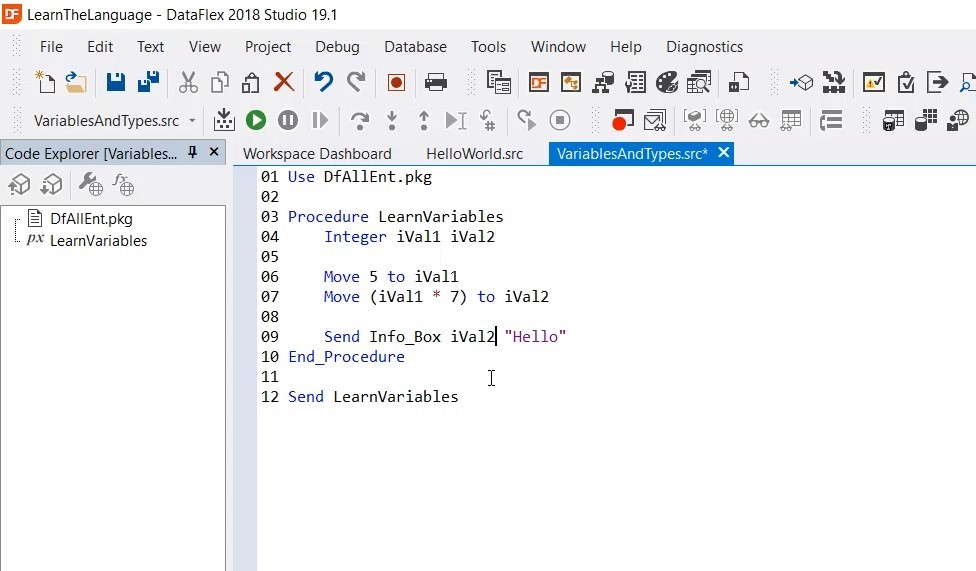
Task: Open the Debug menu
Action: coord(337,47)
